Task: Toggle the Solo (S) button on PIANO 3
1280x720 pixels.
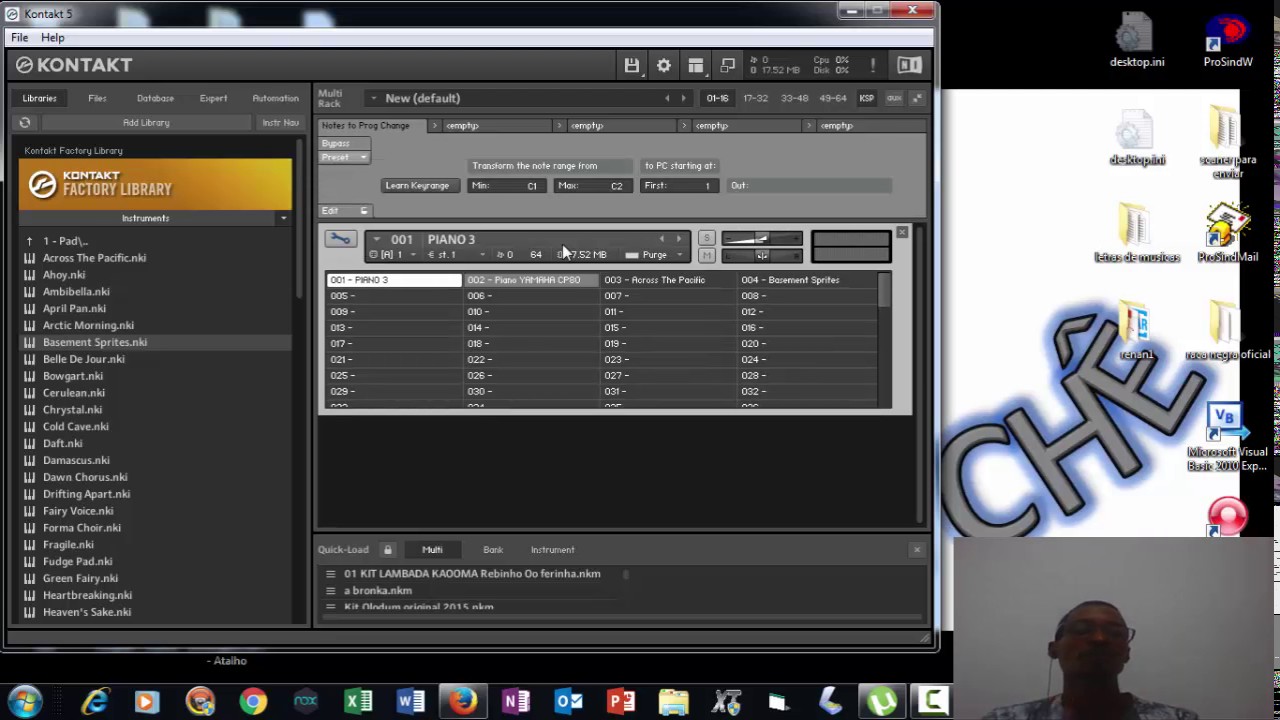Action: pos(706,238)
